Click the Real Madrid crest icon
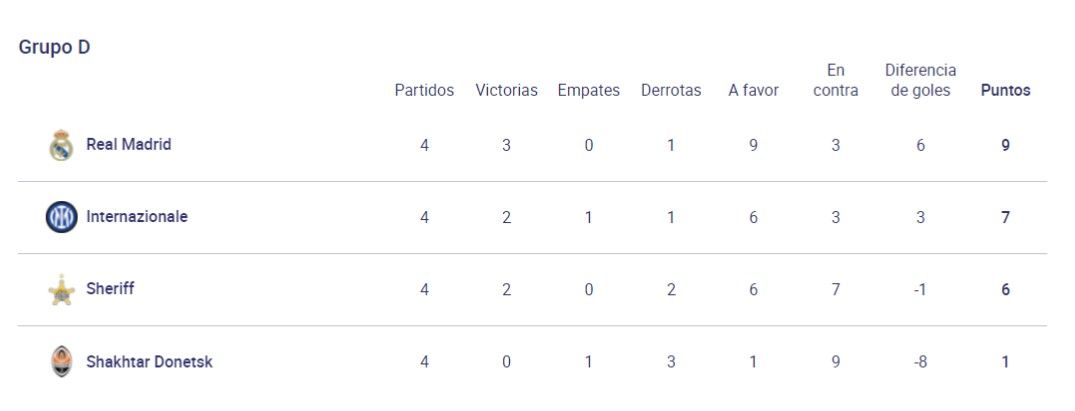The height and width of the screenshot is (411, 1075). point(61,145)
